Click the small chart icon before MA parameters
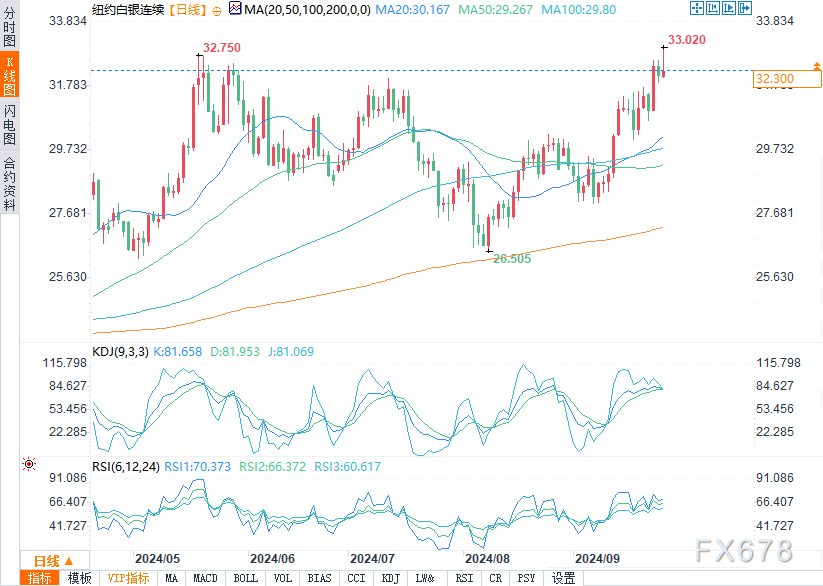Image resolution: width=823 pixels, height=586 pixels. click(235, 9)
